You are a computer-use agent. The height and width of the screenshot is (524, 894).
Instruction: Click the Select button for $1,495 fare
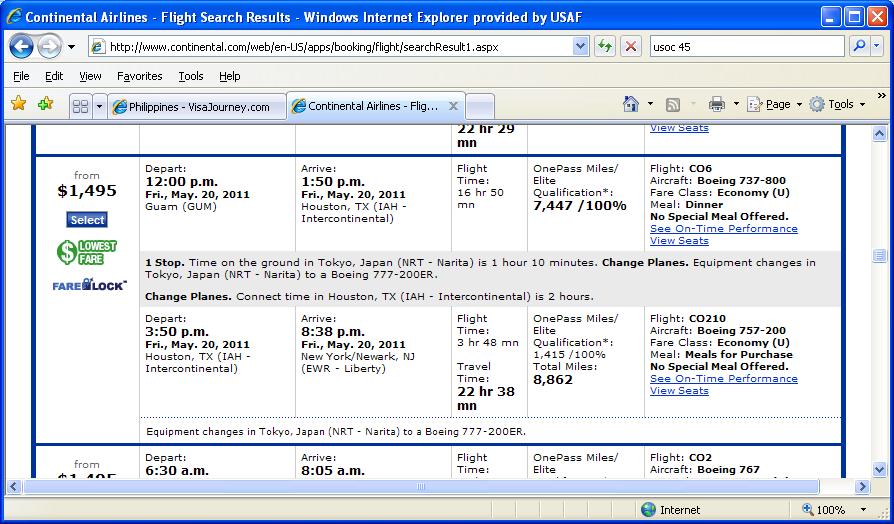point(87,220)
